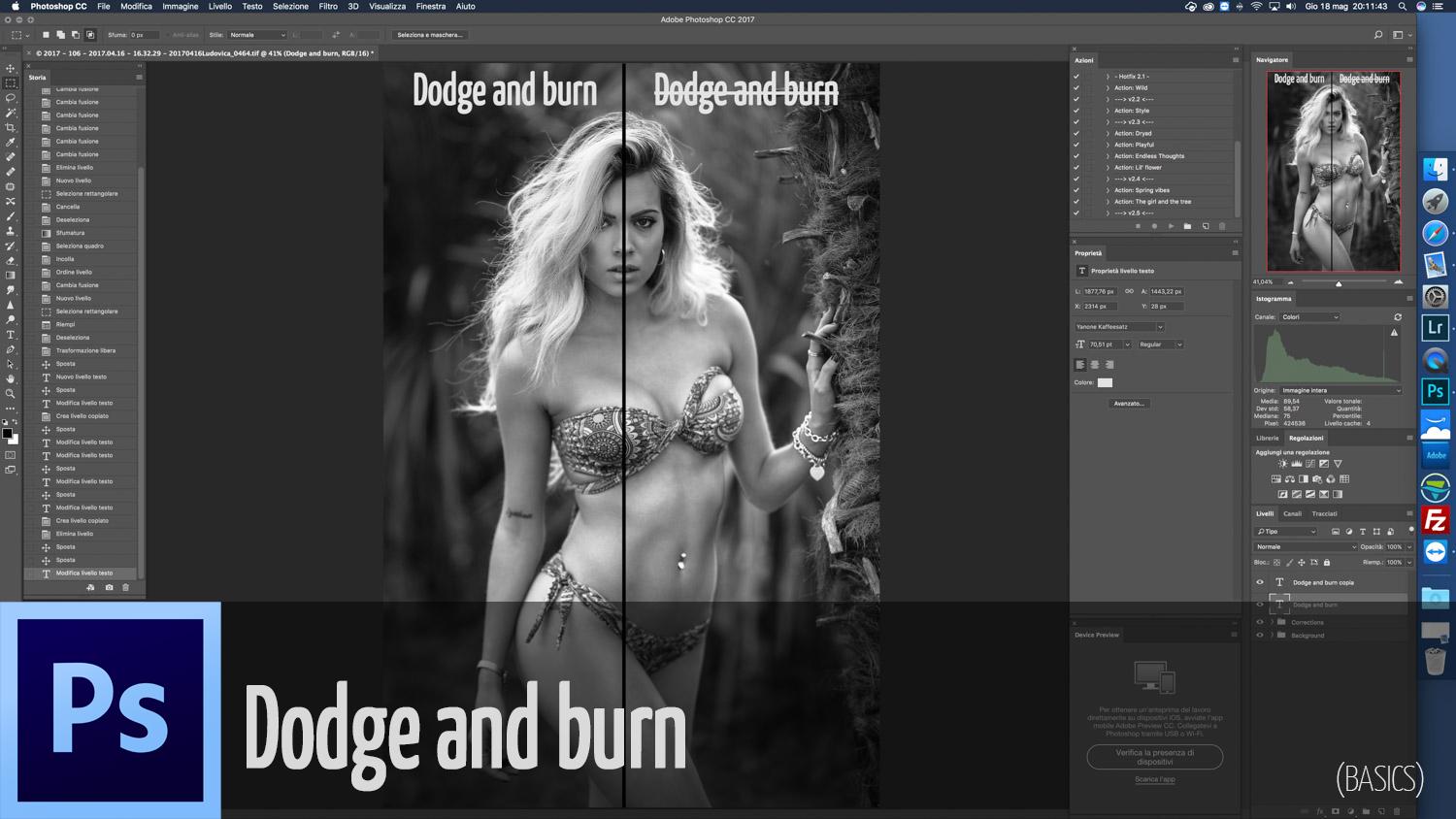Toggle checkmark for 'Action: Wild'

pos(1075,87)
